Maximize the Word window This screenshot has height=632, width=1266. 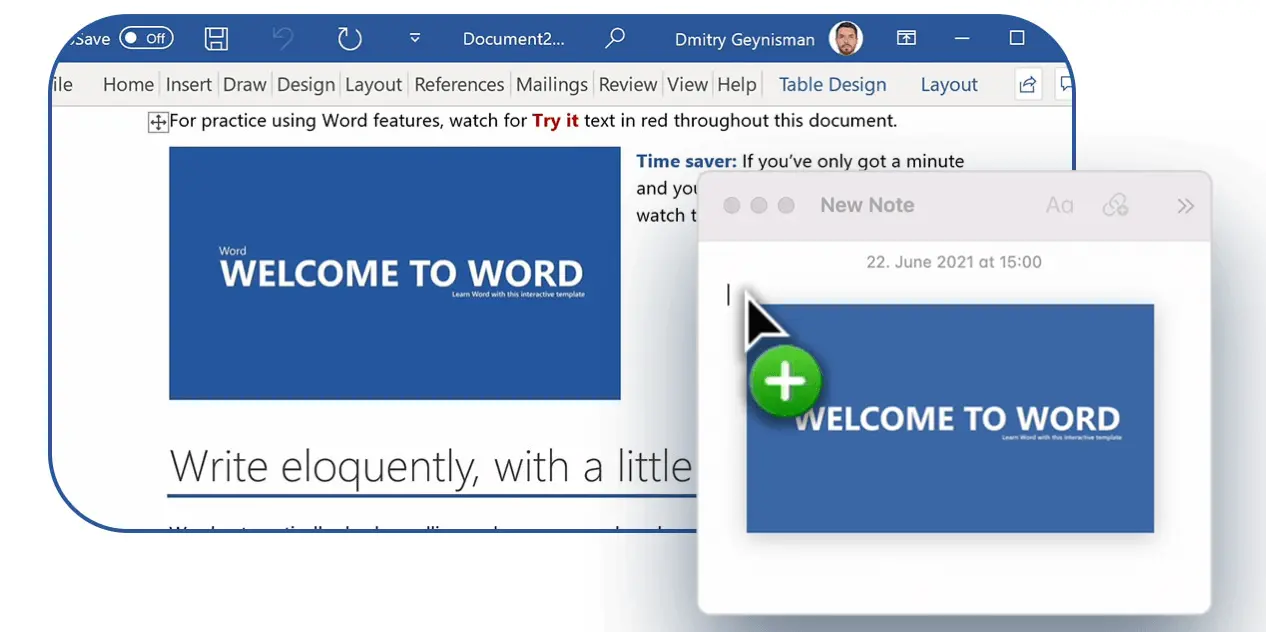point(1017,38)
